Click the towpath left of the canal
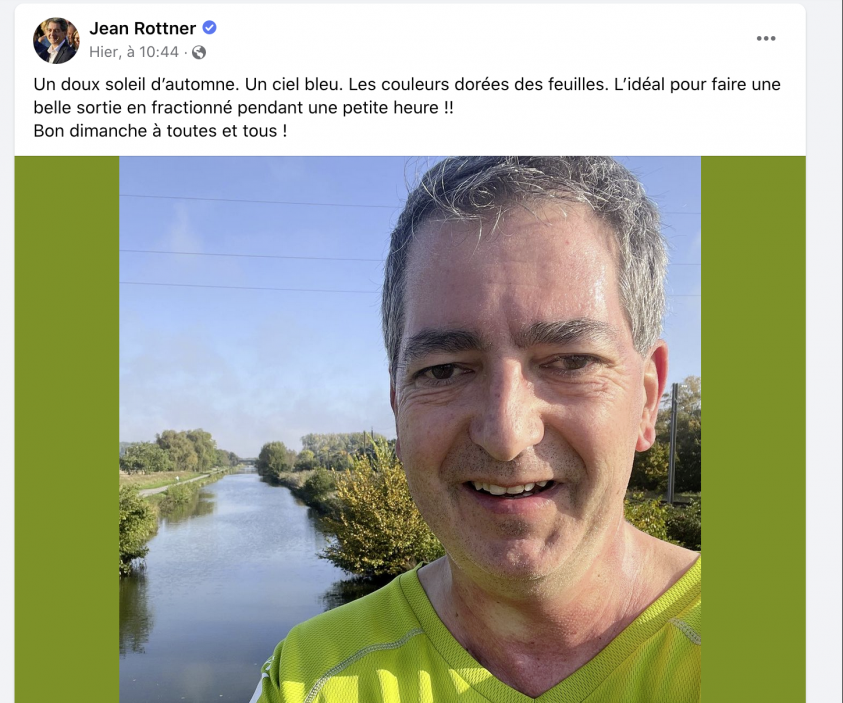The height and width of the screenshot is (703, 843). pos(172,484)
